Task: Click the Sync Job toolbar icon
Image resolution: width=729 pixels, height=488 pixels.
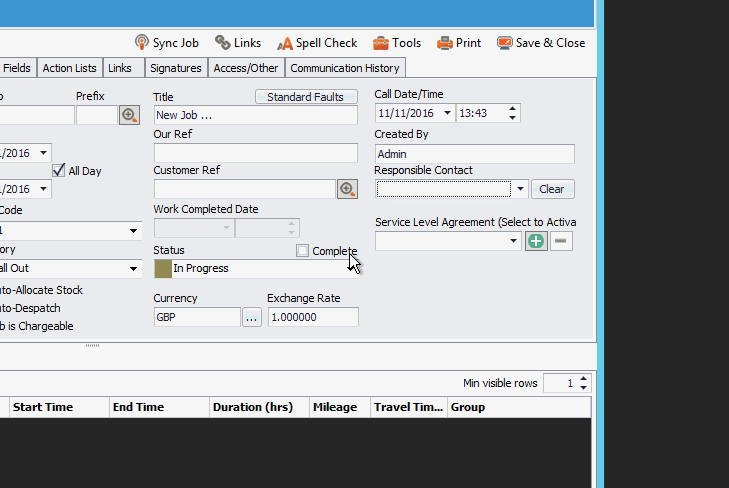Action: point(142,42)
